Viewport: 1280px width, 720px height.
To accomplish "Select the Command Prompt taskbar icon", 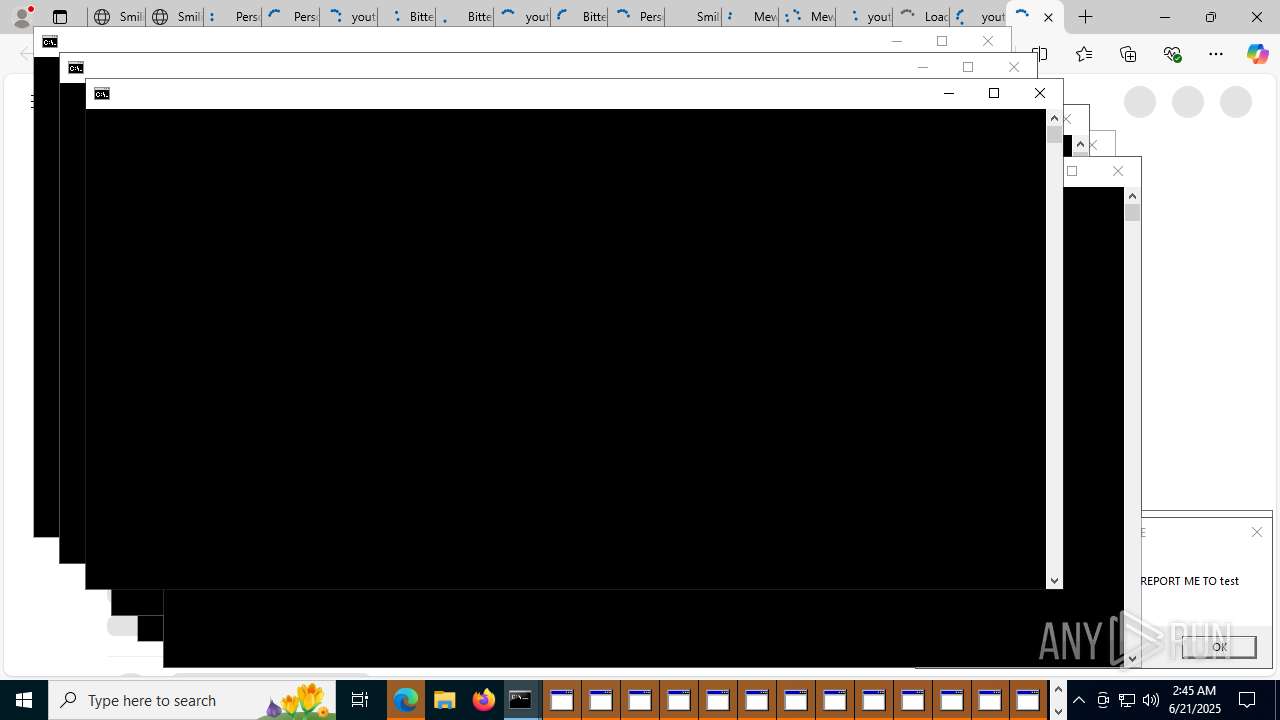I will pos(522,700).
